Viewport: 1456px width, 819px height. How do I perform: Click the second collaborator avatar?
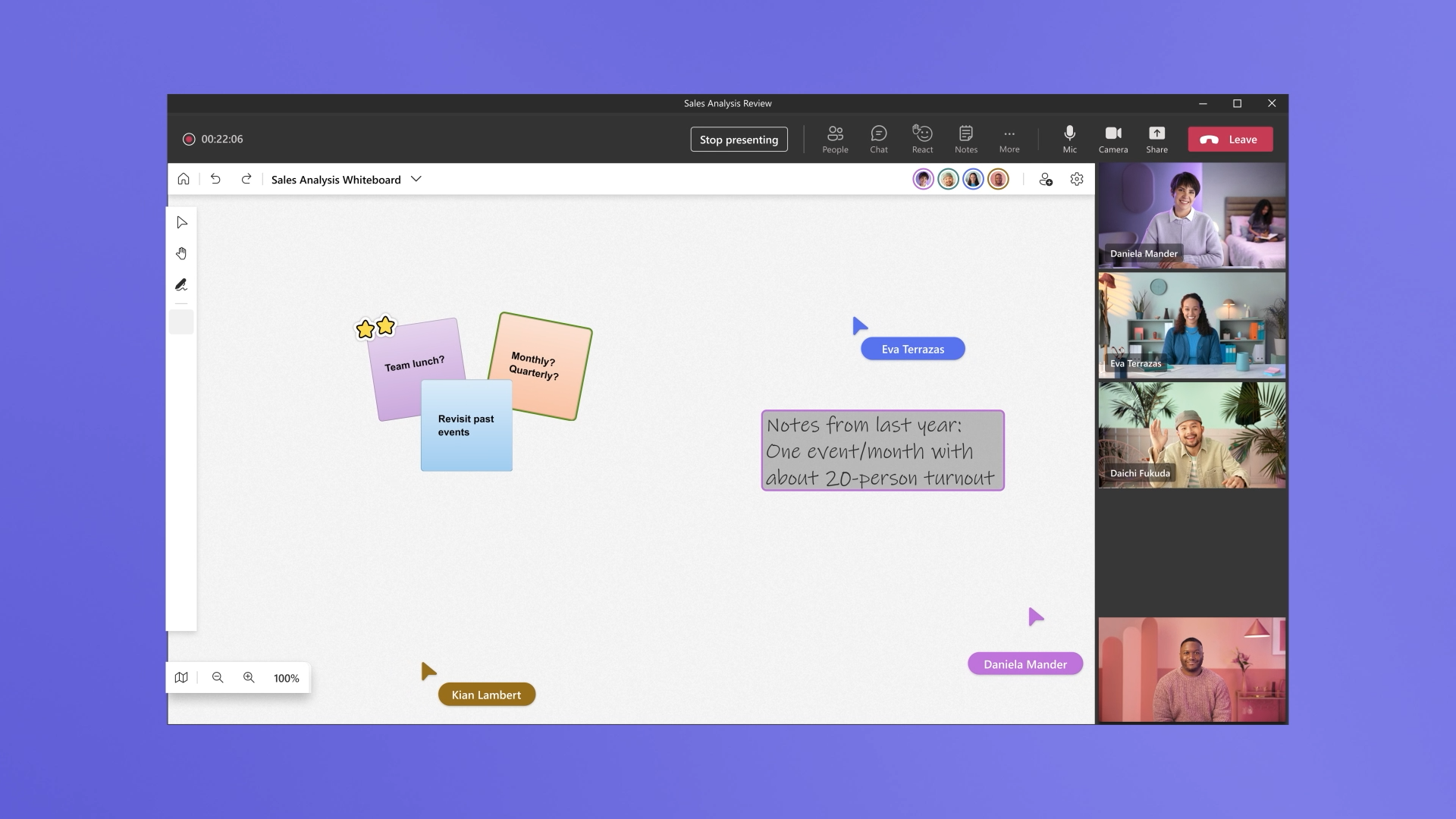tap(948, 179)
